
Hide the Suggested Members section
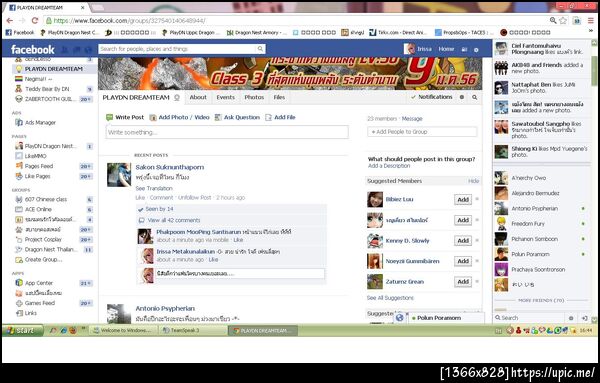click(x=473, y=181)
